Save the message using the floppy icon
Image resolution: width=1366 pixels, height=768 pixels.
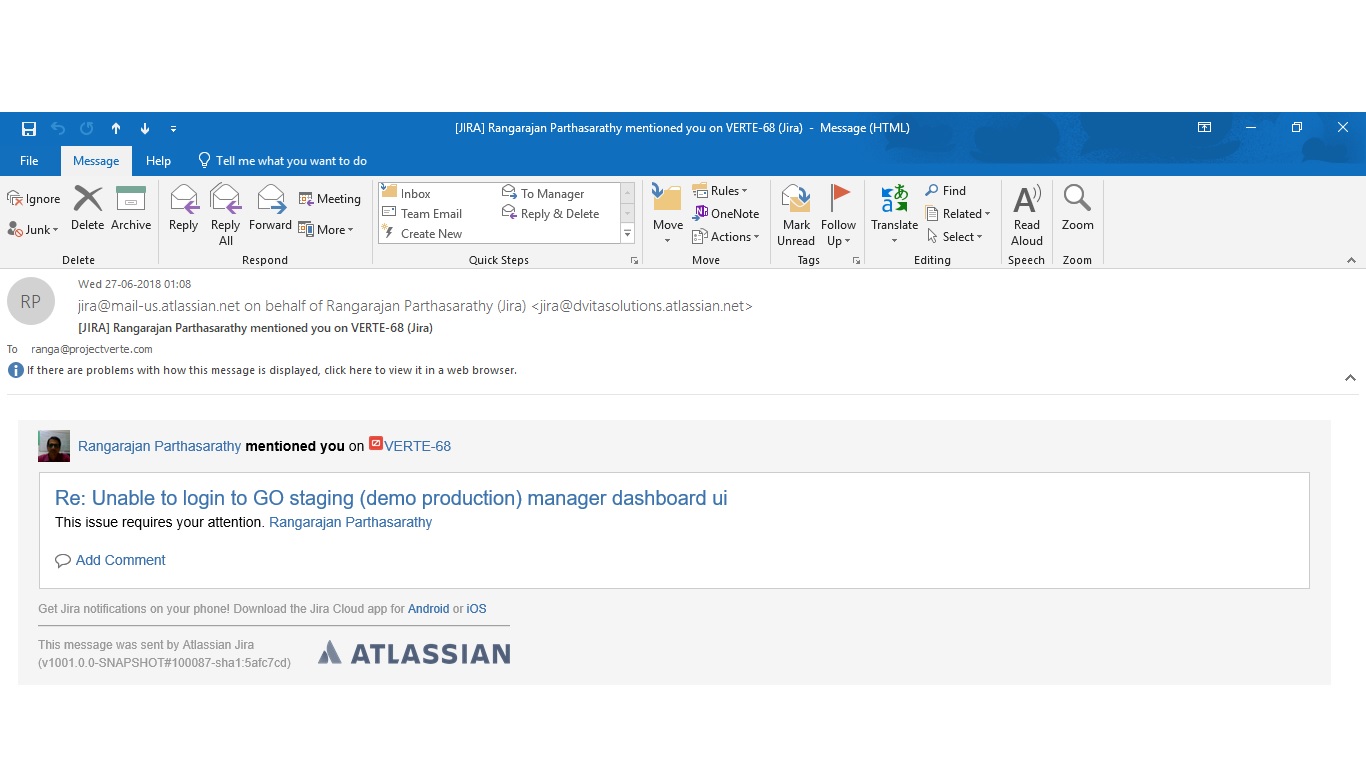click(x=29, y=128)
